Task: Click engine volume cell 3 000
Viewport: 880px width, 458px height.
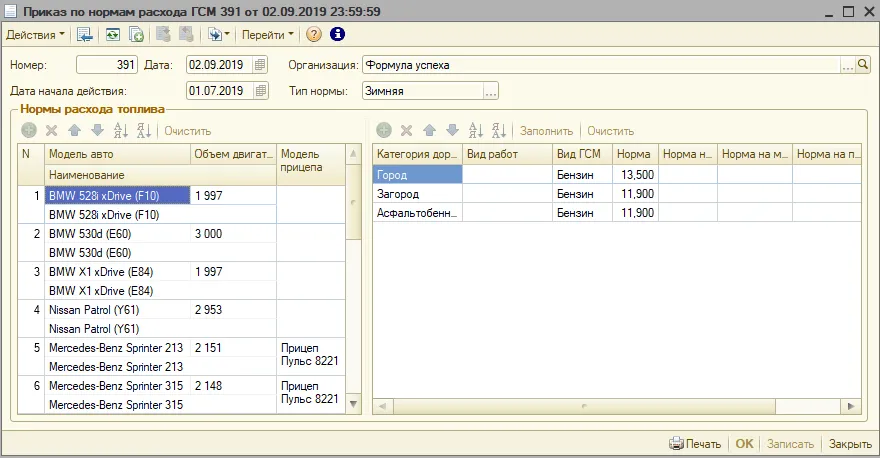Action: click(233, 233)
